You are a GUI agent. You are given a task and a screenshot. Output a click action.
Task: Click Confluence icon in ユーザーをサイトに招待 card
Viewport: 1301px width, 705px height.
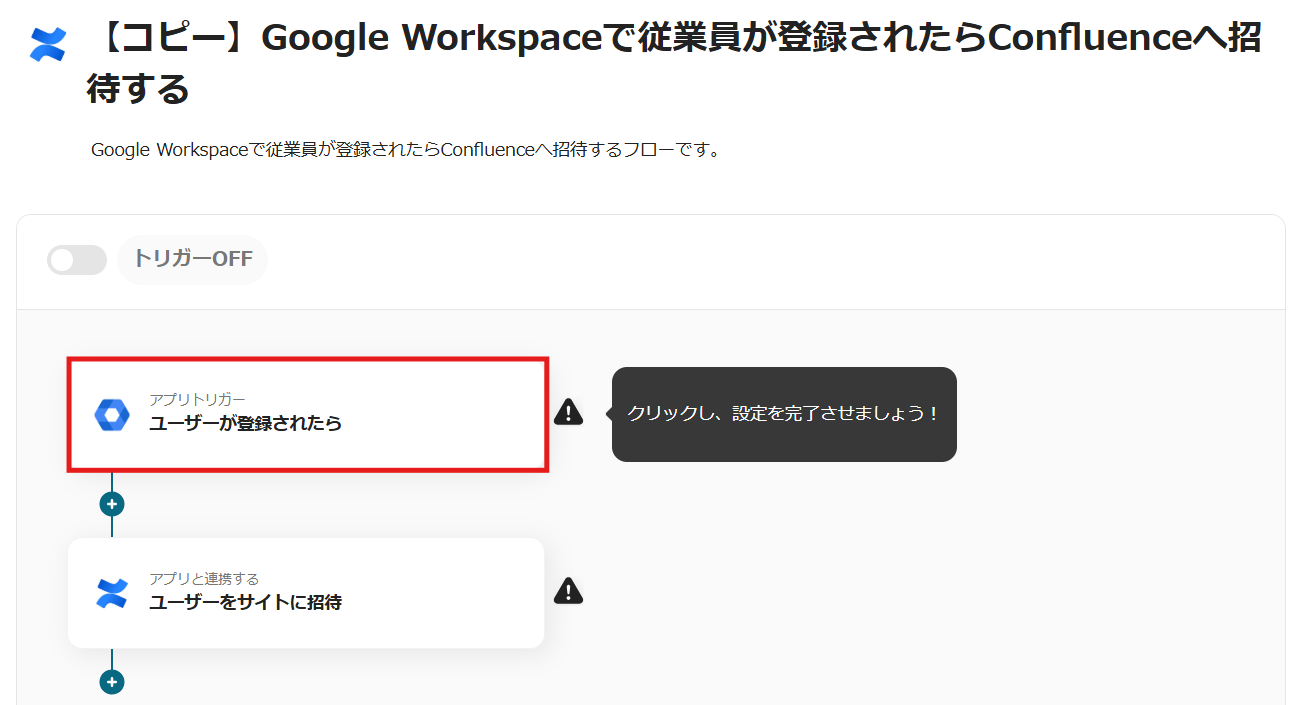coord(112,593)
